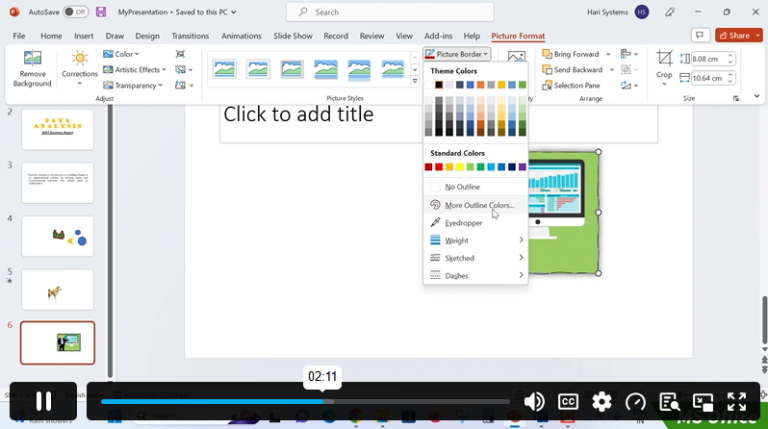Choose black theme color swatch

pos(439,85)
